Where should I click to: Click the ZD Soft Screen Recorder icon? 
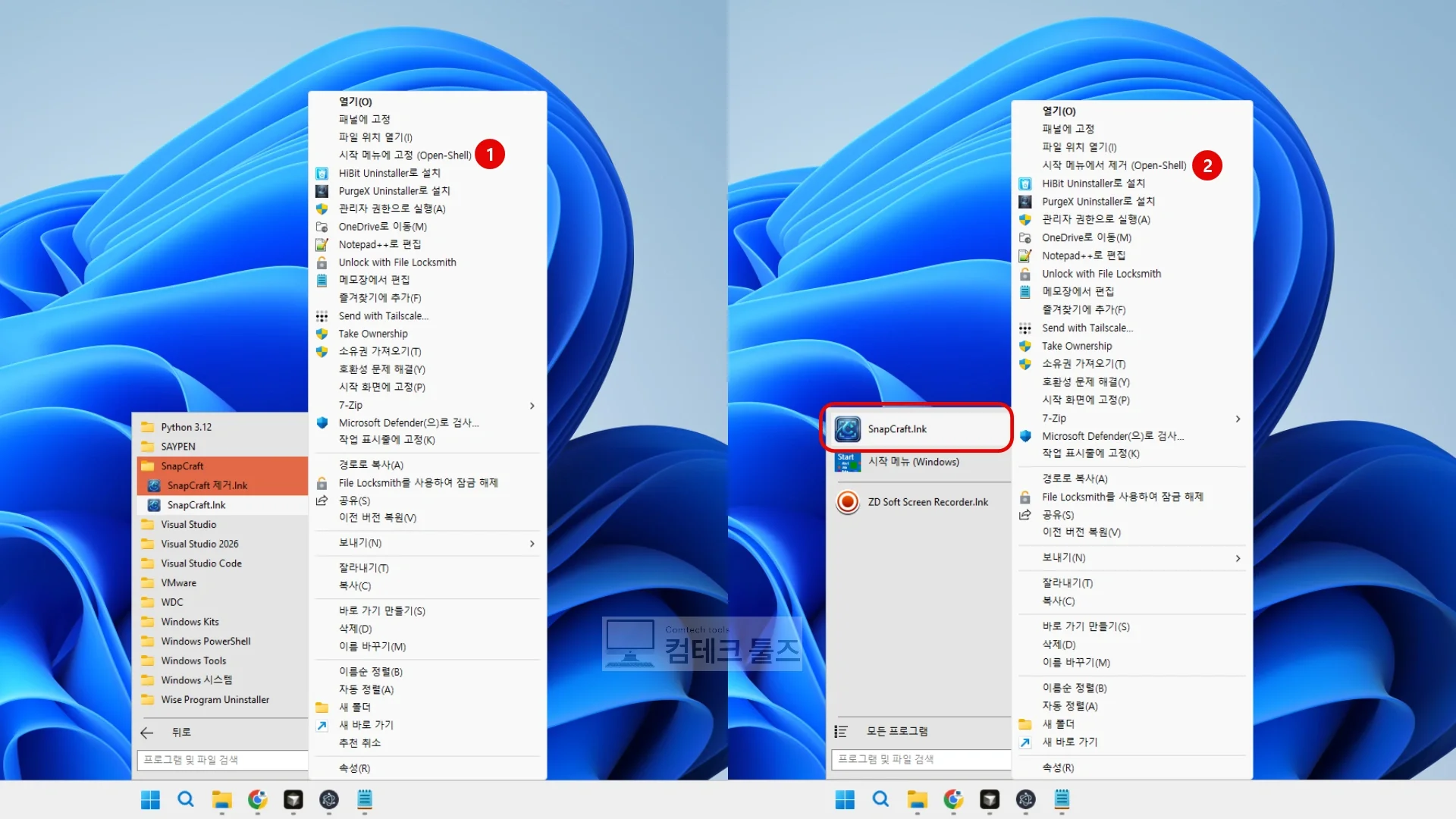pos(847,502)
